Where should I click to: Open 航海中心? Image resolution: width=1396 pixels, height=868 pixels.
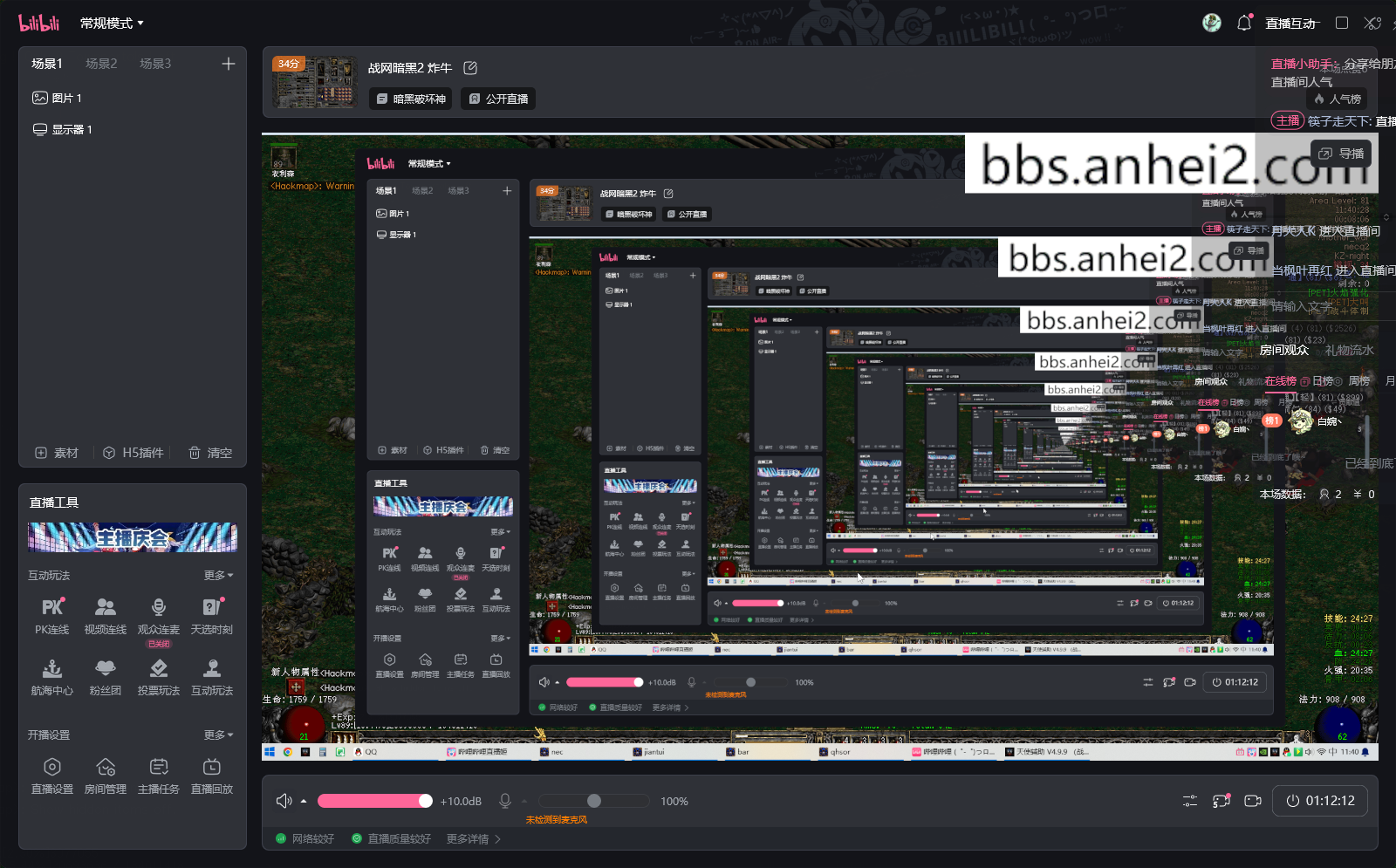(x=52, y=678)
